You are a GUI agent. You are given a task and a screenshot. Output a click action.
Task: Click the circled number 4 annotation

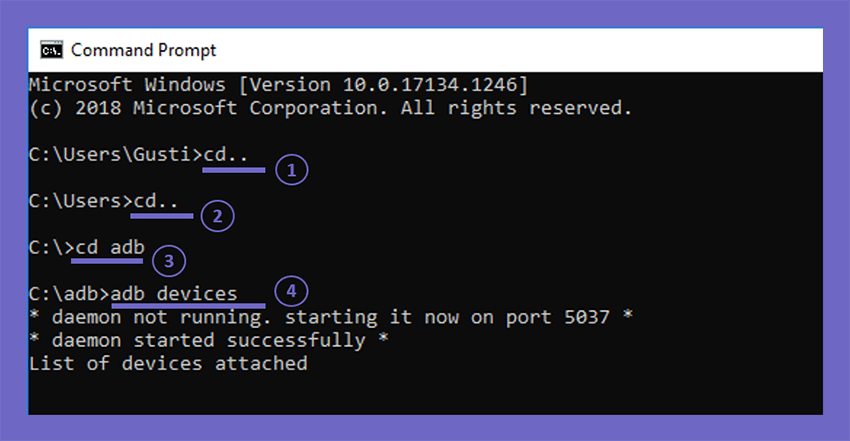[x=292, y=291]
